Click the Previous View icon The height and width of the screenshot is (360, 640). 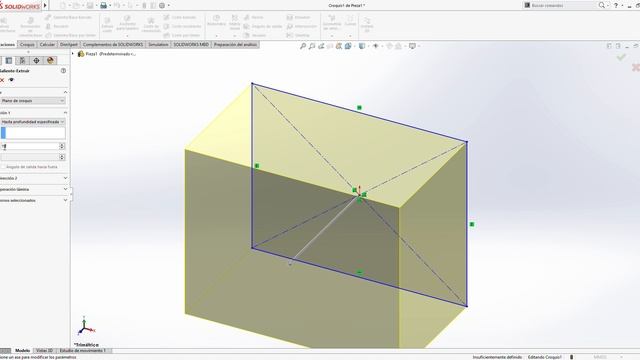(x=321, y=46)
